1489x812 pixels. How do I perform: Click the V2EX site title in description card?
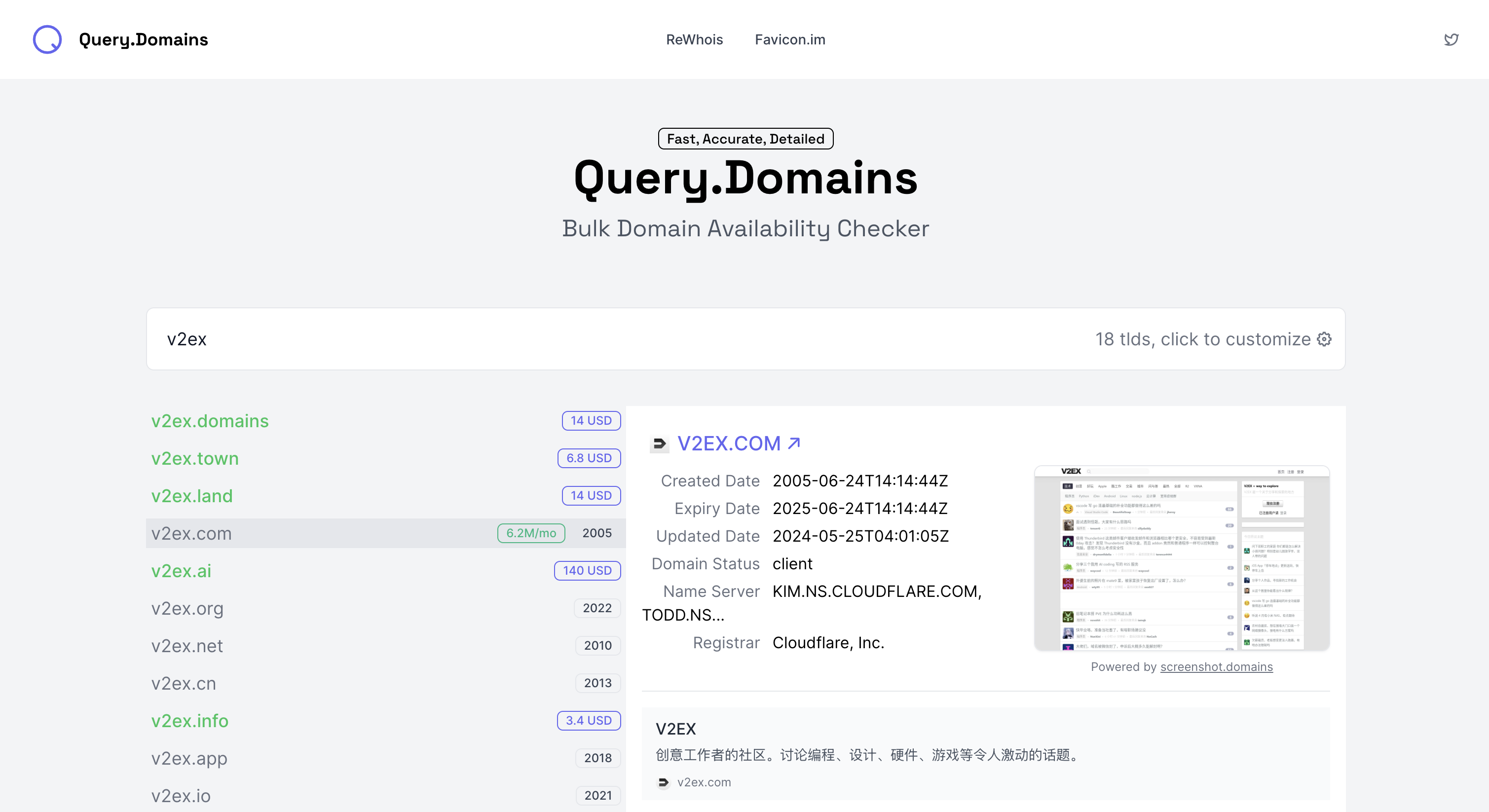point(675,729)
